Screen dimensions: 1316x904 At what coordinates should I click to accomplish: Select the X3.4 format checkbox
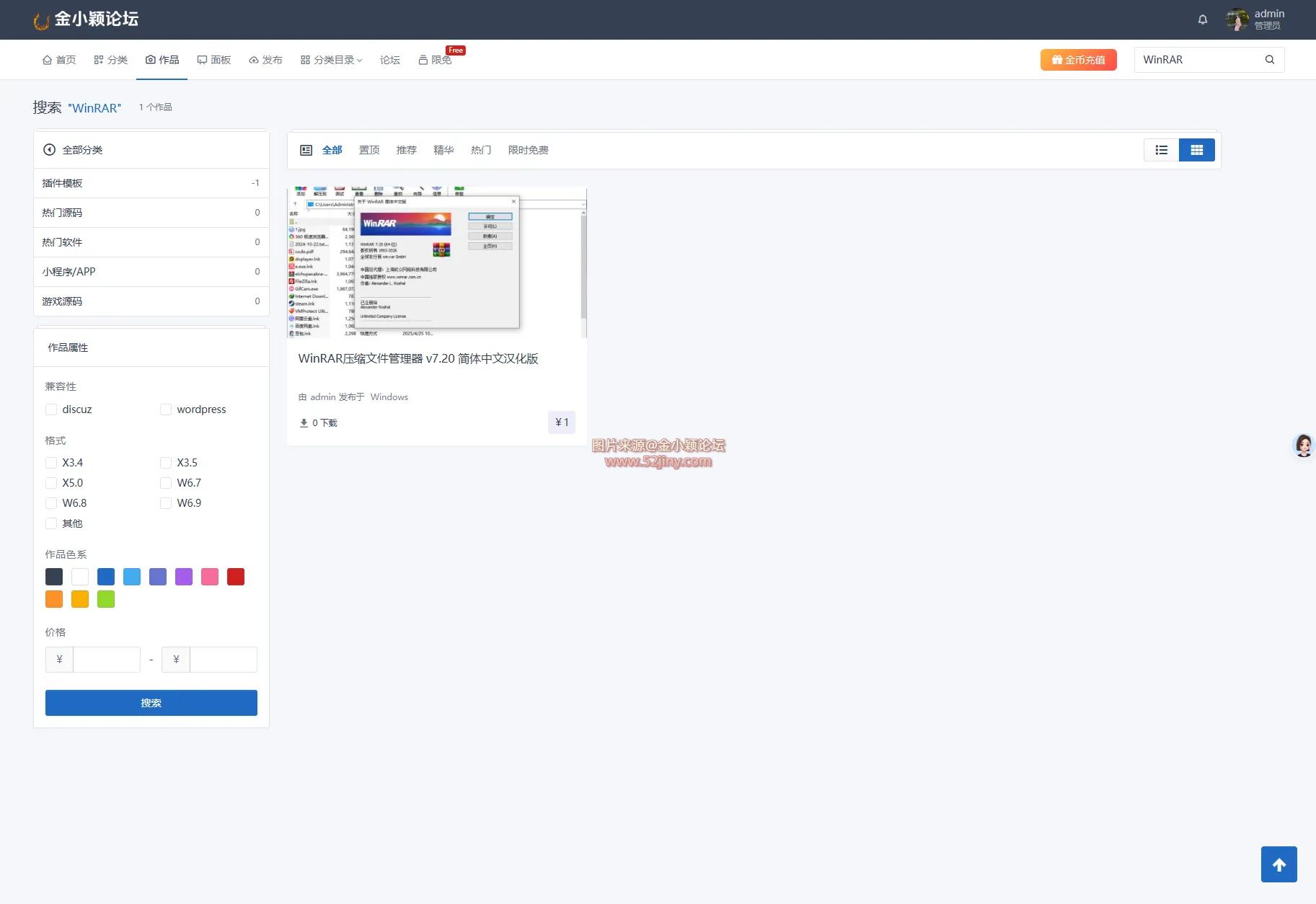point(51,462)
